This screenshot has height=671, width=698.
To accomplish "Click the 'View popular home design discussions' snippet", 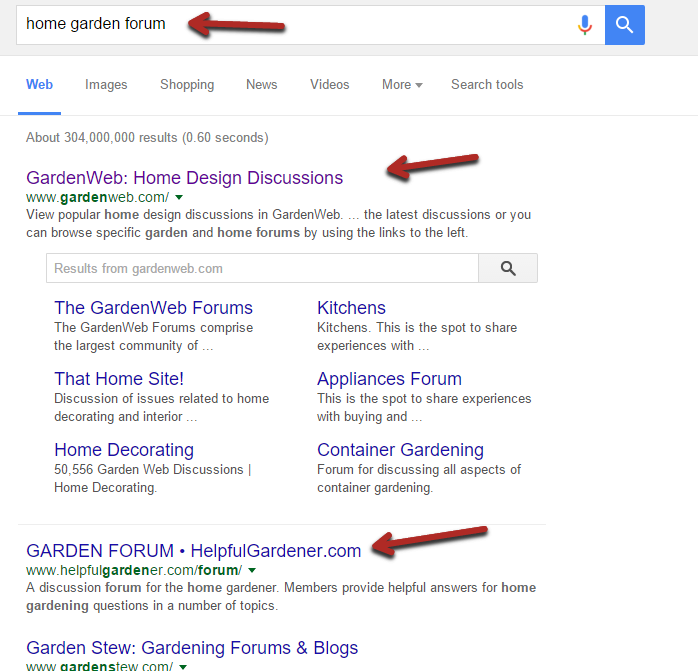I will pyautogui.click(x=278, y=224).
